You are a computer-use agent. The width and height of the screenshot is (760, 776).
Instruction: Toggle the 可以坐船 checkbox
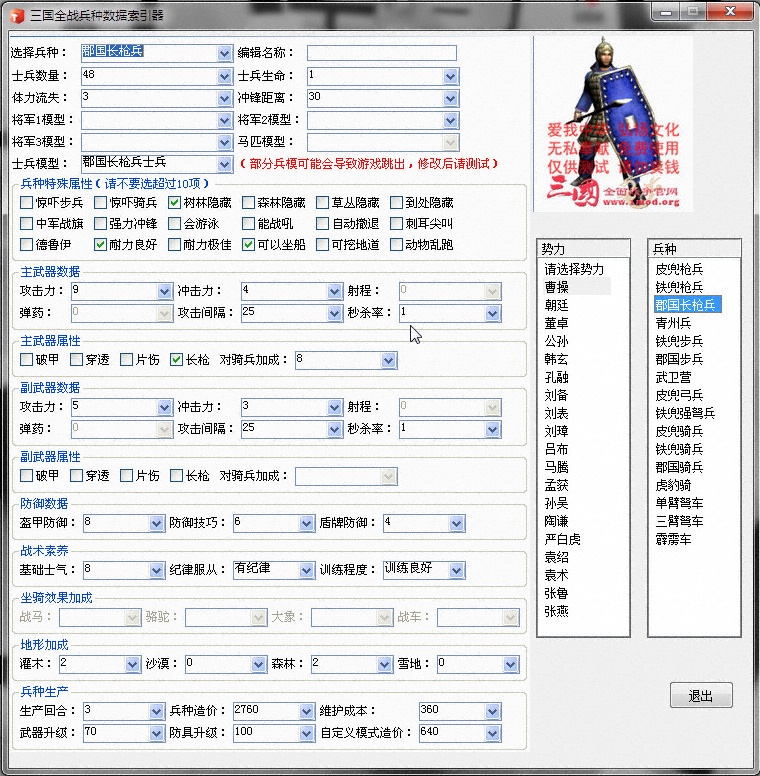tap(249, 245)
